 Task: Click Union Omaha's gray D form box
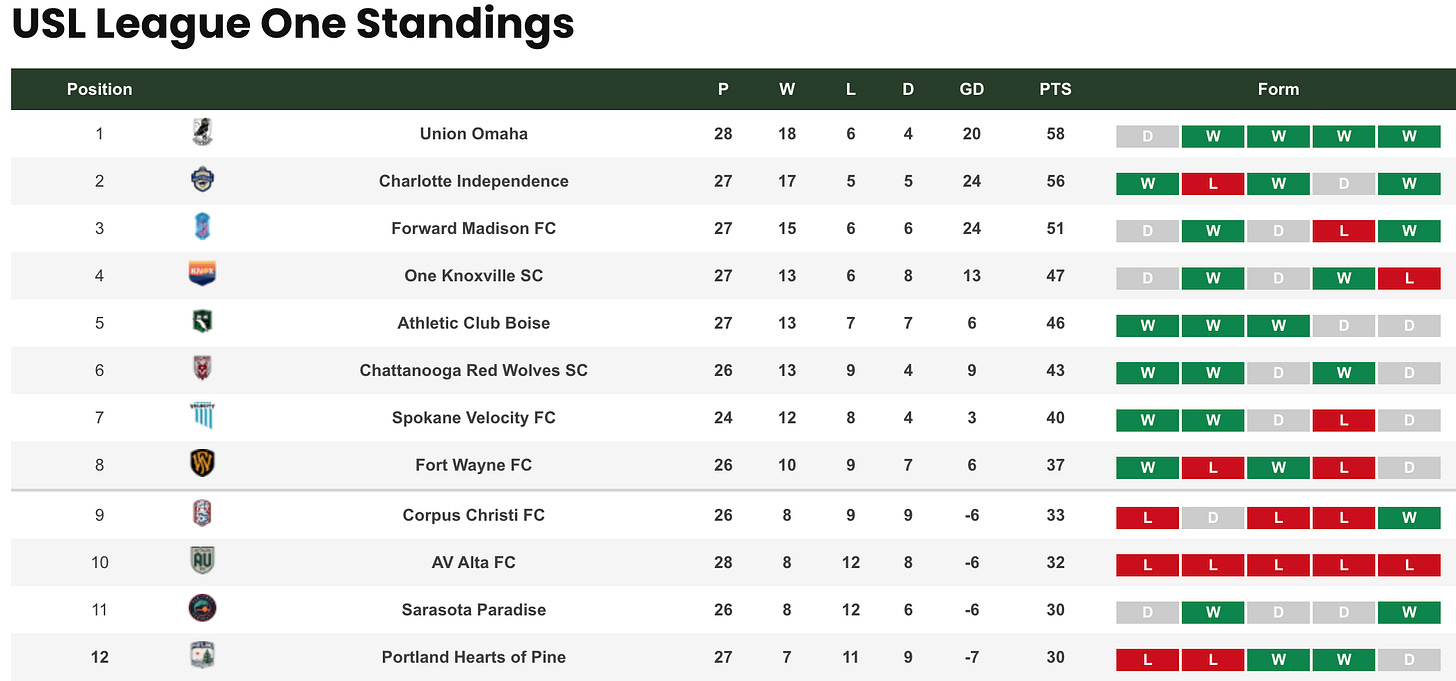(x=1147, y=137)
